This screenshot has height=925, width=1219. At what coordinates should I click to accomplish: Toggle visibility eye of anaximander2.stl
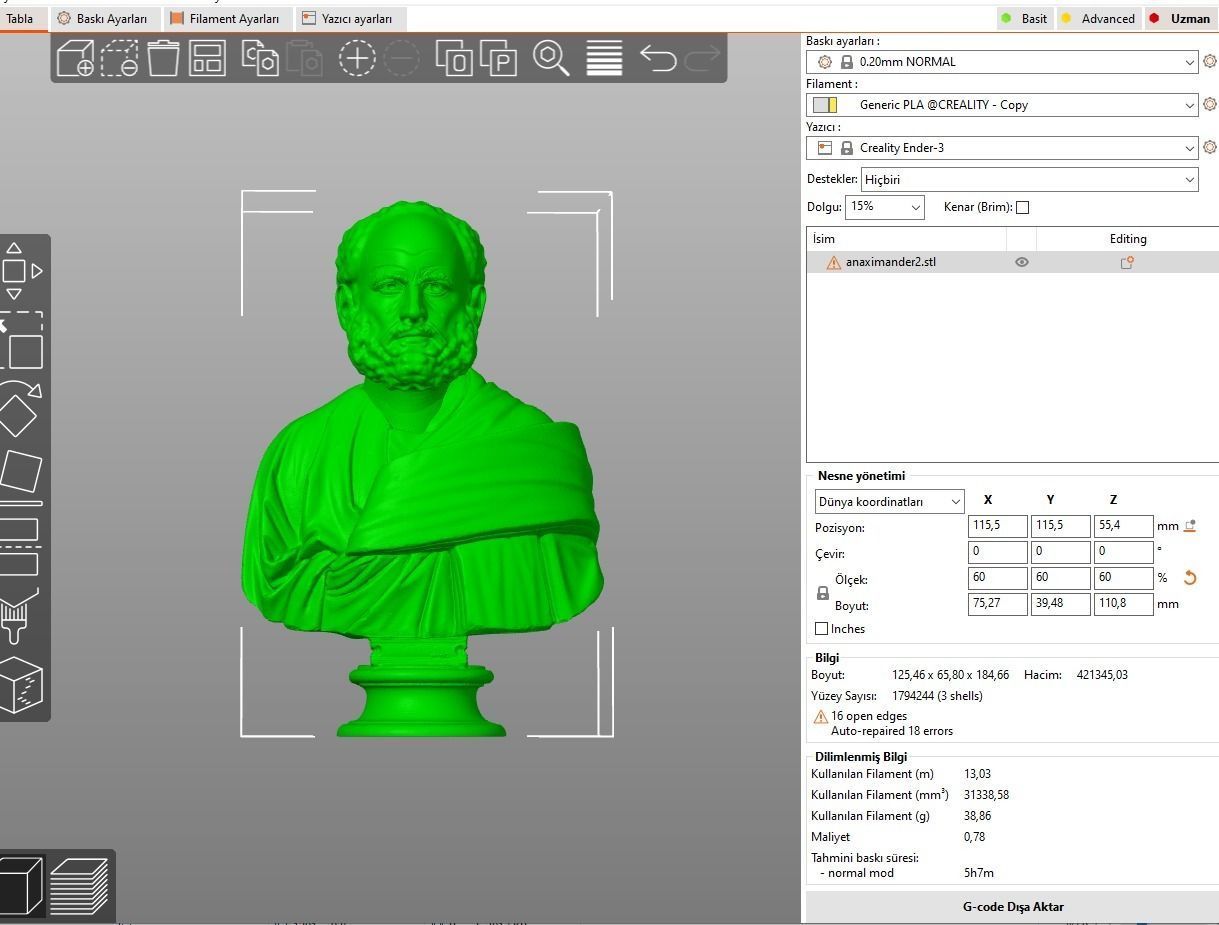1022,262
